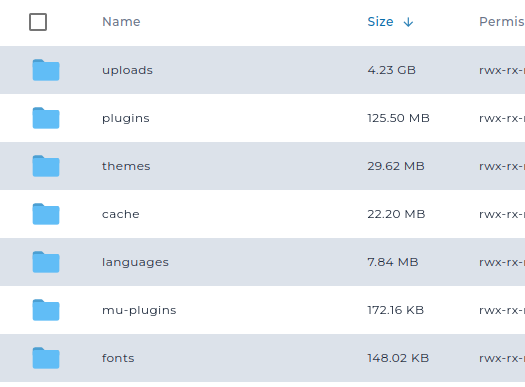This screenshot has height=387, width=525.
Task: Select the row showing 4.23 GB size
Action: (262, 70)
